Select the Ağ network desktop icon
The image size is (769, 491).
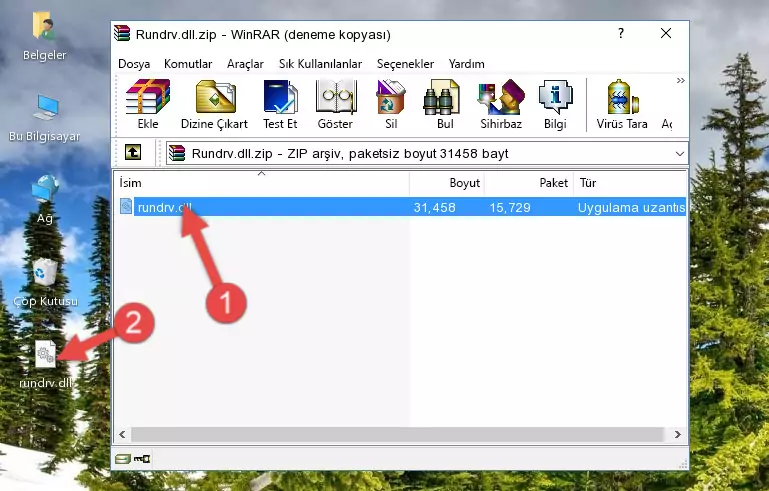point(45,199)
